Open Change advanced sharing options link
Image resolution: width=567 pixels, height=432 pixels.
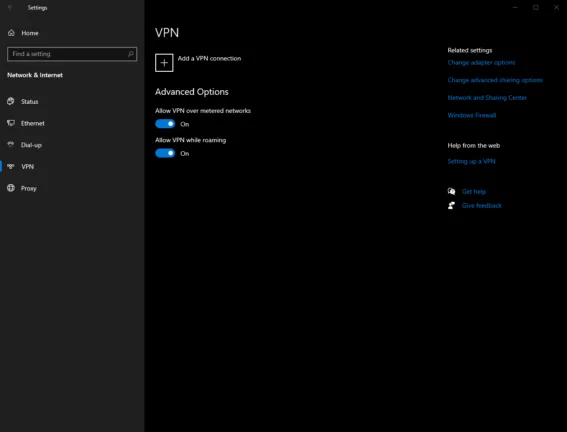(x=495, y=80)
